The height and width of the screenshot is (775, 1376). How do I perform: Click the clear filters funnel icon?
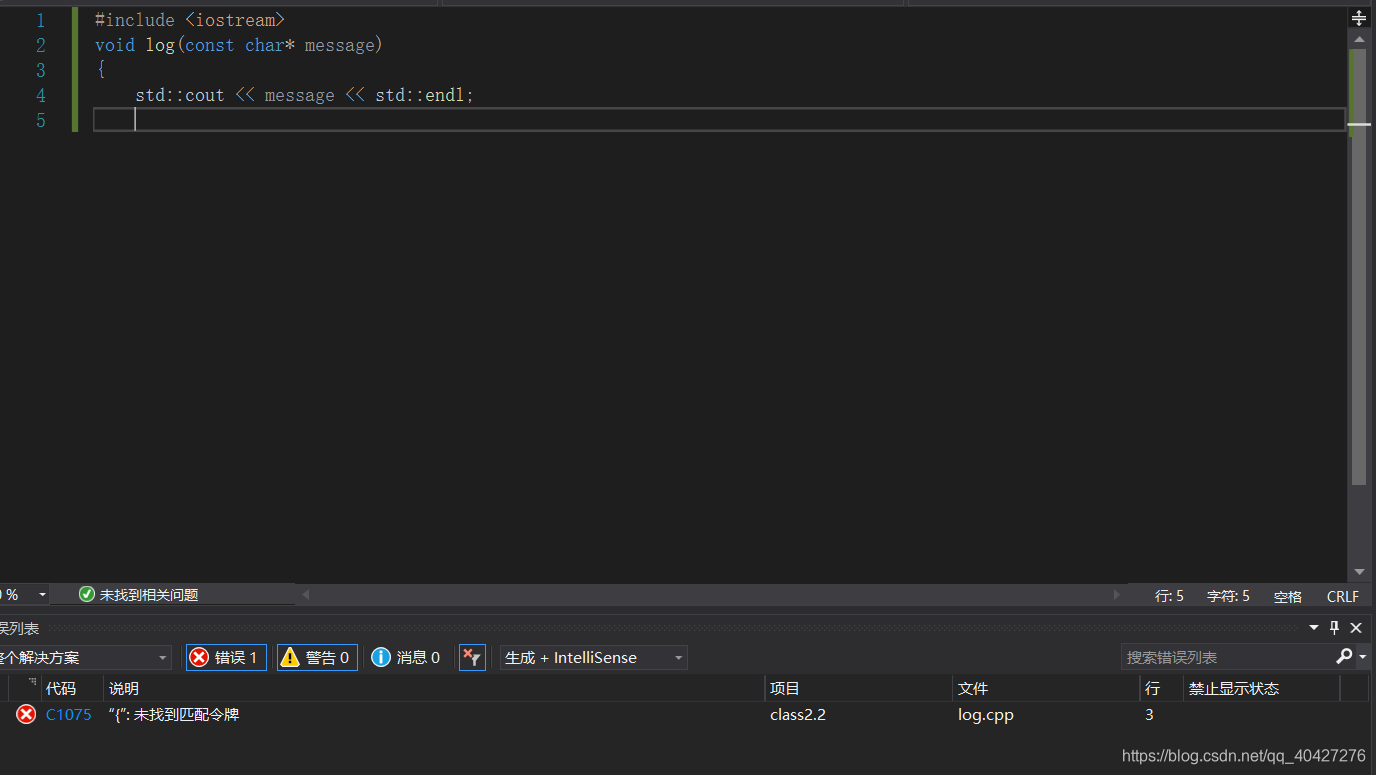coord(472,657)
